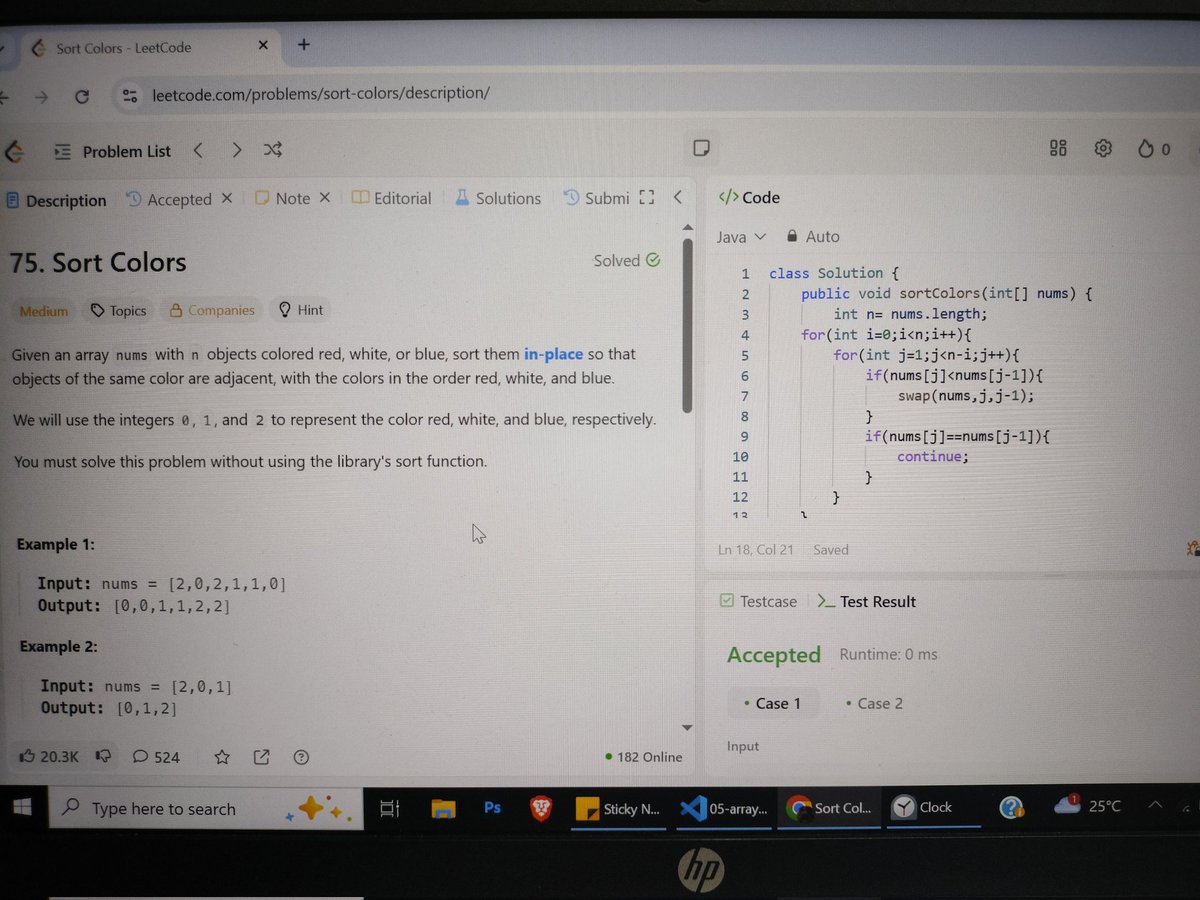Collapse the description panel chevron
The width and height of the screenshot is (1200, 900).
(677, 197)
